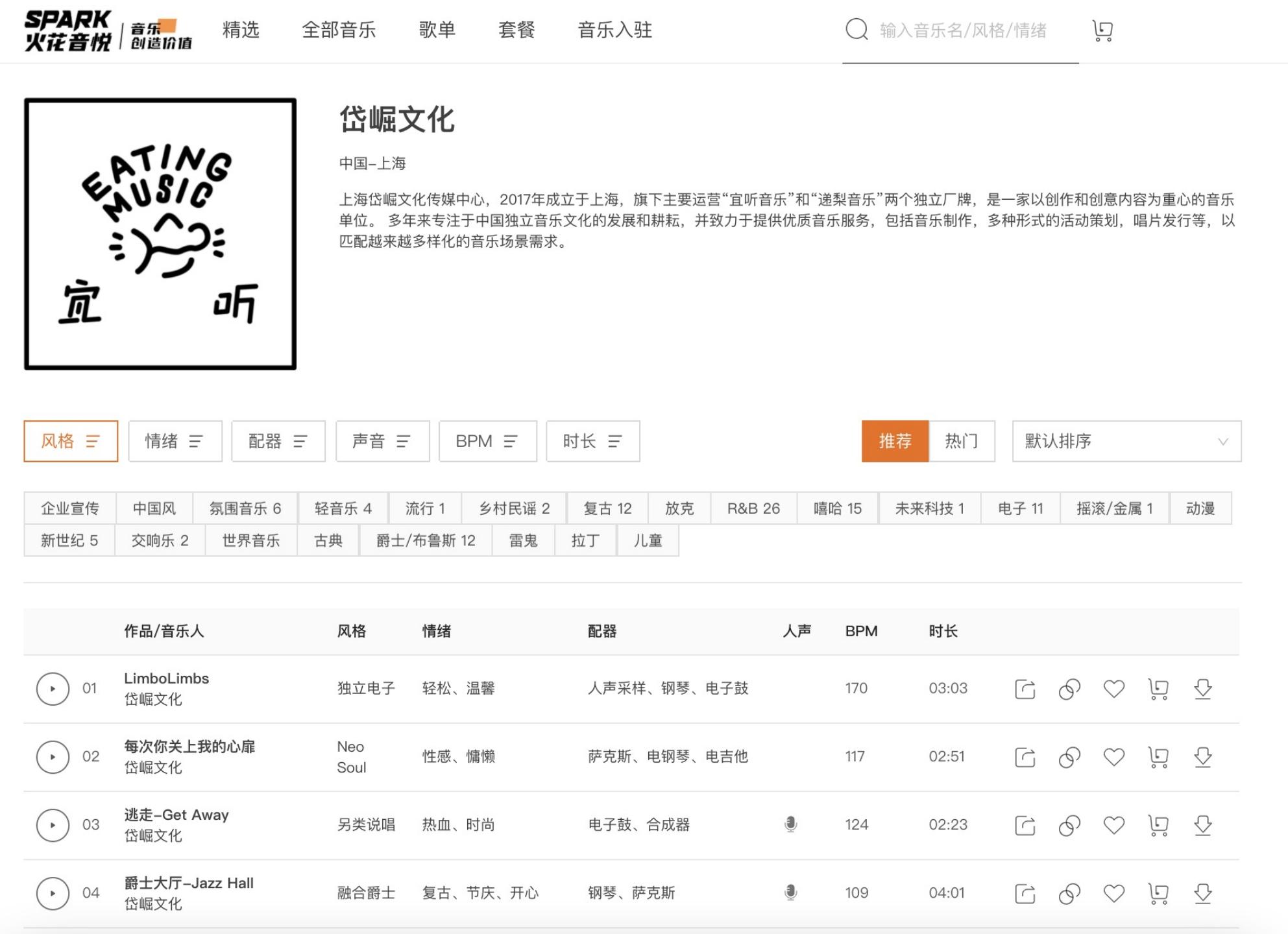1288x934 pixels.
Task: Toggle the 新世纪 5 style tag
Action: (x=69, y=540)
